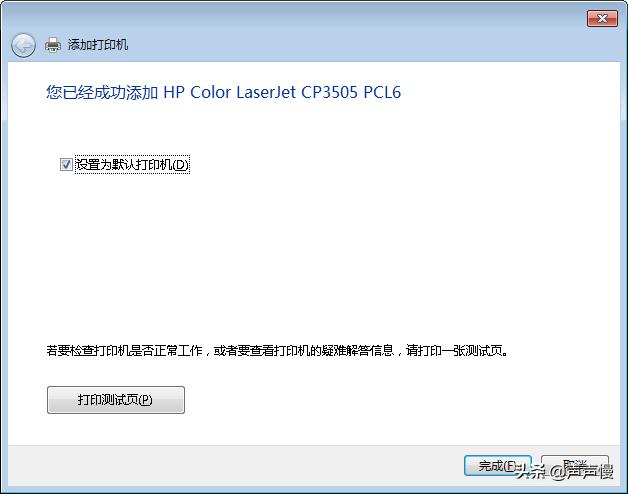This screenshot has width=628, height=494.
Task: Cancel the wizard with 取消 button
Action: (x=575, y=466)
